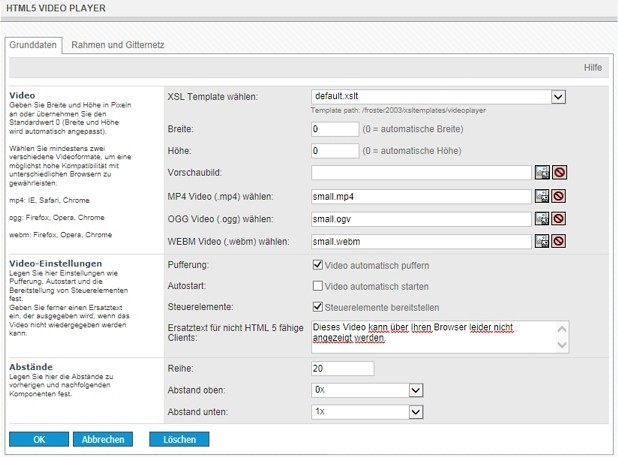Open the XSL Template dropdown
Screen dimensions: 618x457
pyautogui.click(x=558, y=97)
